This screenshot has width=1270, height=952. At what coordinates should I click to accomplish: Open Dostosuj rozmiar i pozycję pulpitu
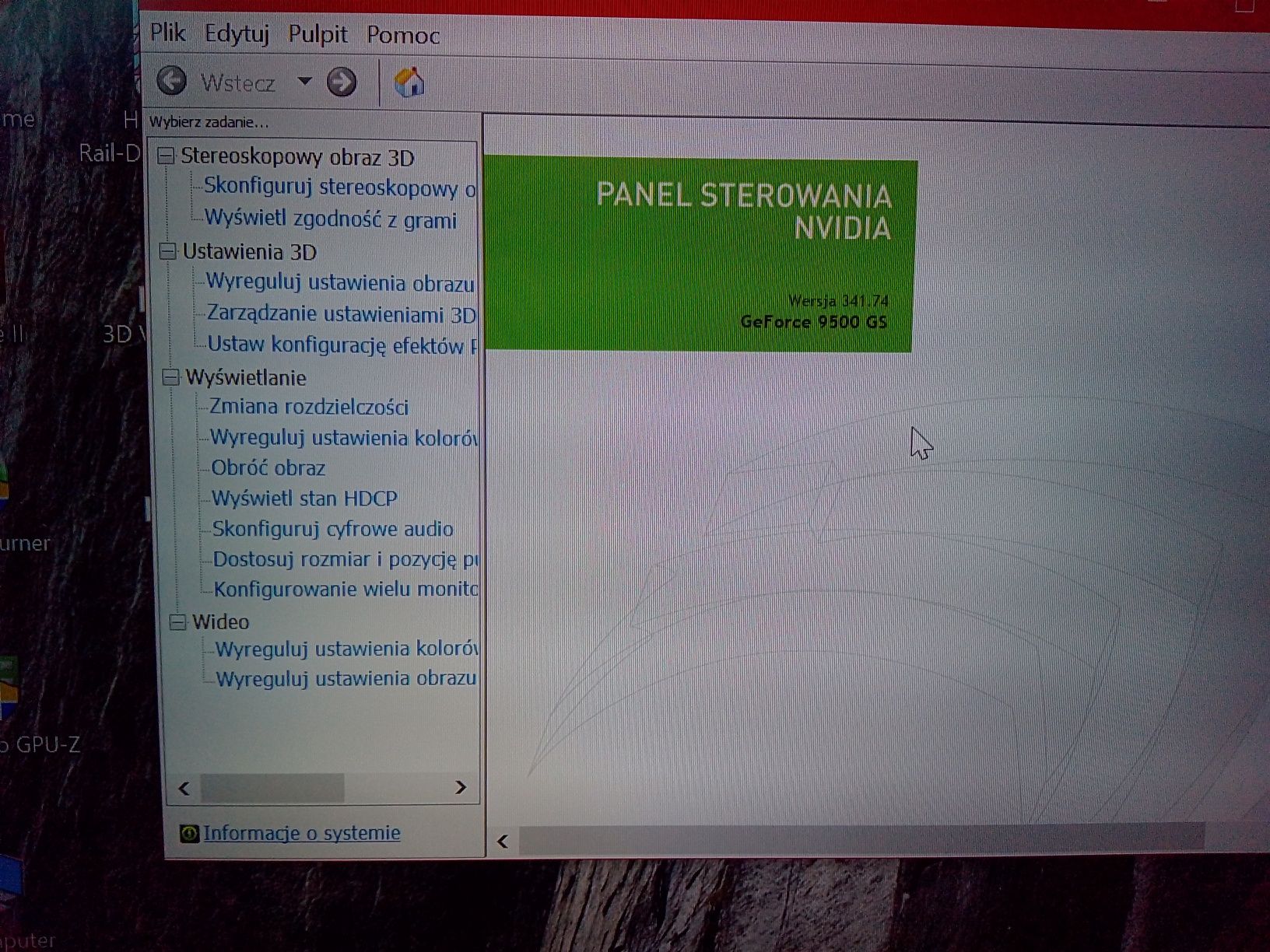346,559
